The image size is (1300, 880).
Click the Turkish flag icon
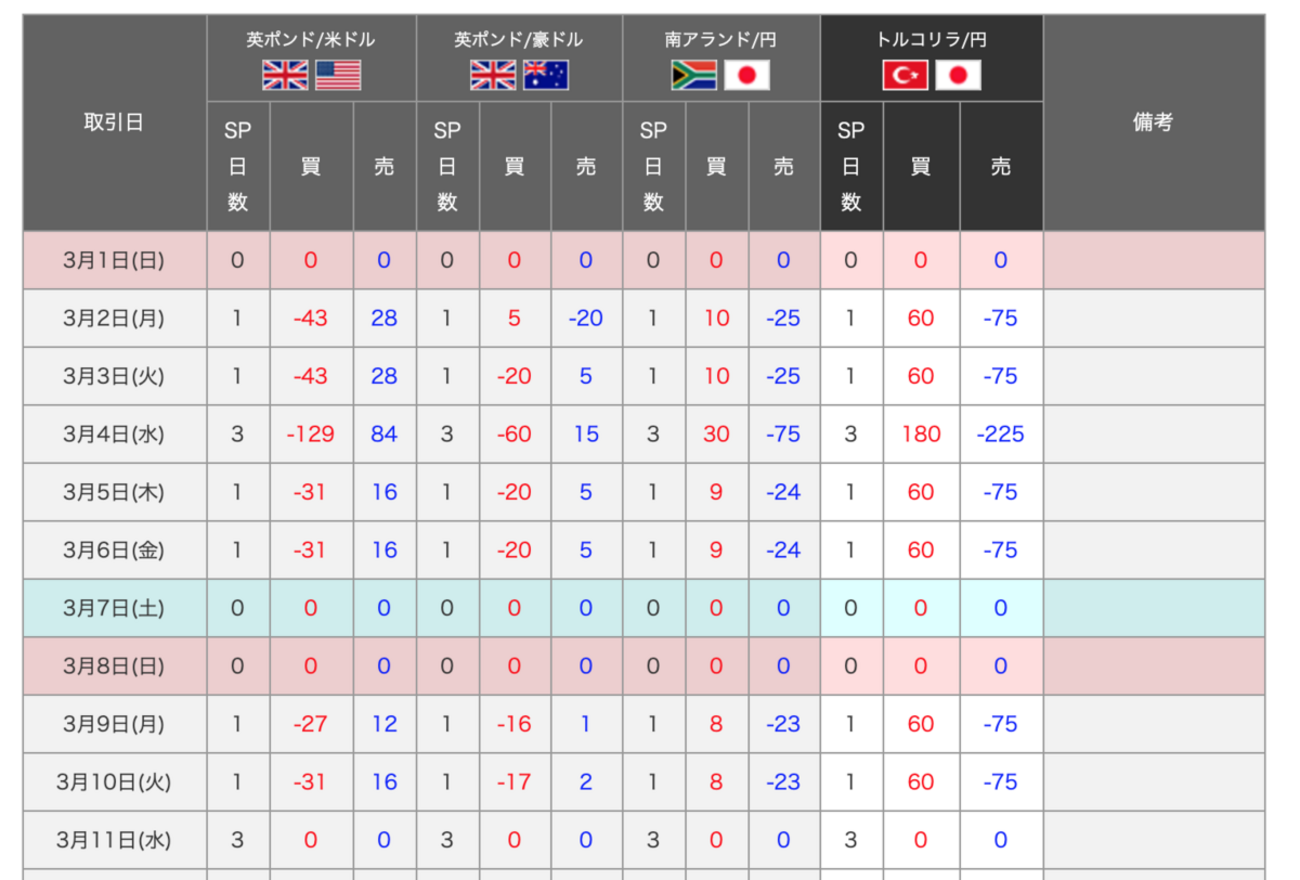coord(905,76)
